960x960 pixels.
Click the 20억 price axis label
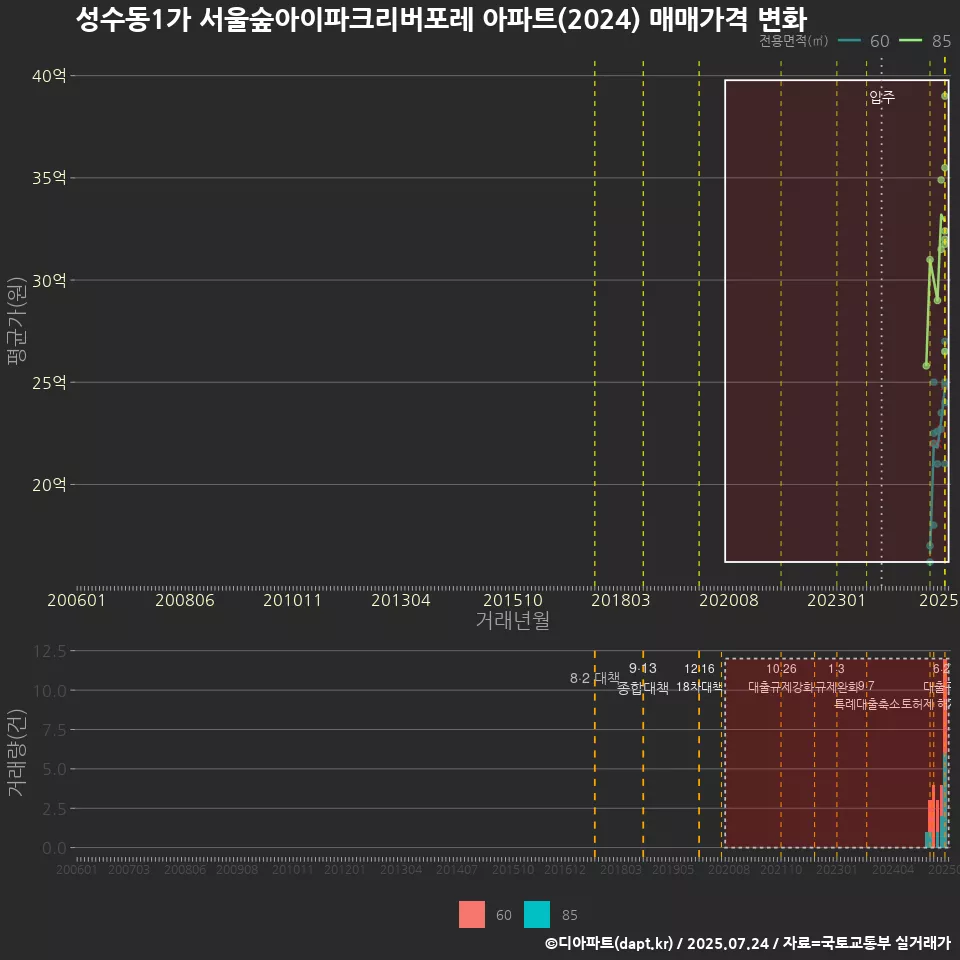pyautogui.click(x=49, y=485)
